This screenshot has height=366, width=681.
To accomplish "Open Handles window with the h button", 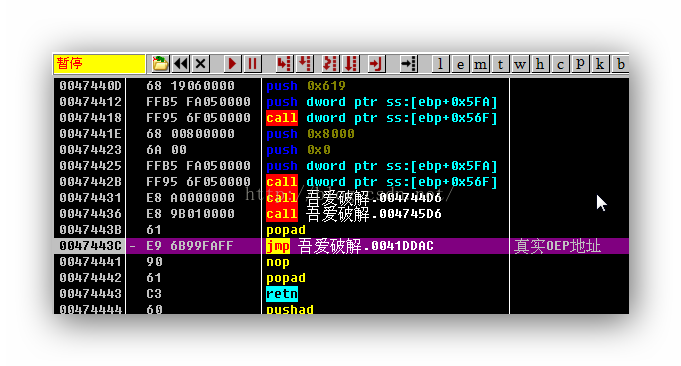I will pos(540,64).
